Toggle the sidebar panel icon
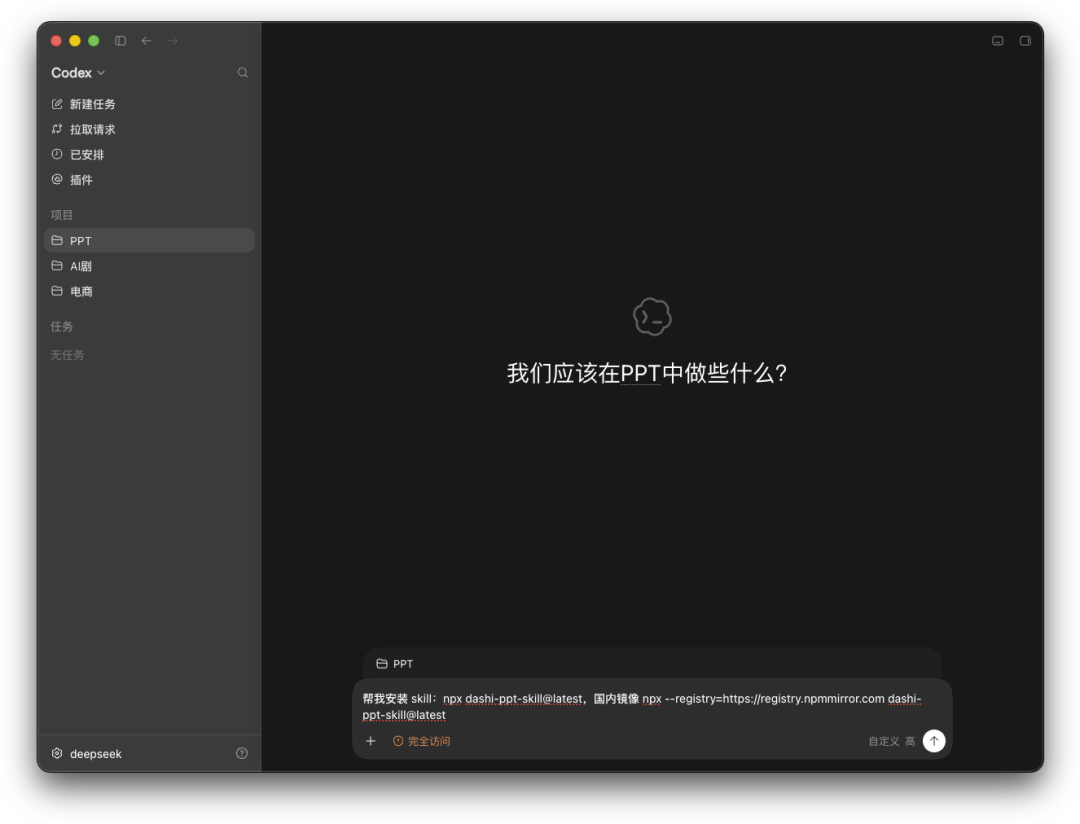Screen dimensions: 1080x824 click(x=121, y=41)
